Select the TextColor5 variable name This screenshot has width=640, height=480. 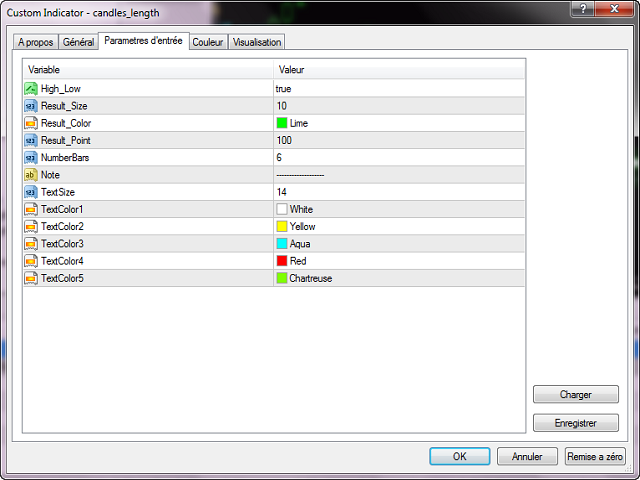pyautogui.click(x=62, y=278)
